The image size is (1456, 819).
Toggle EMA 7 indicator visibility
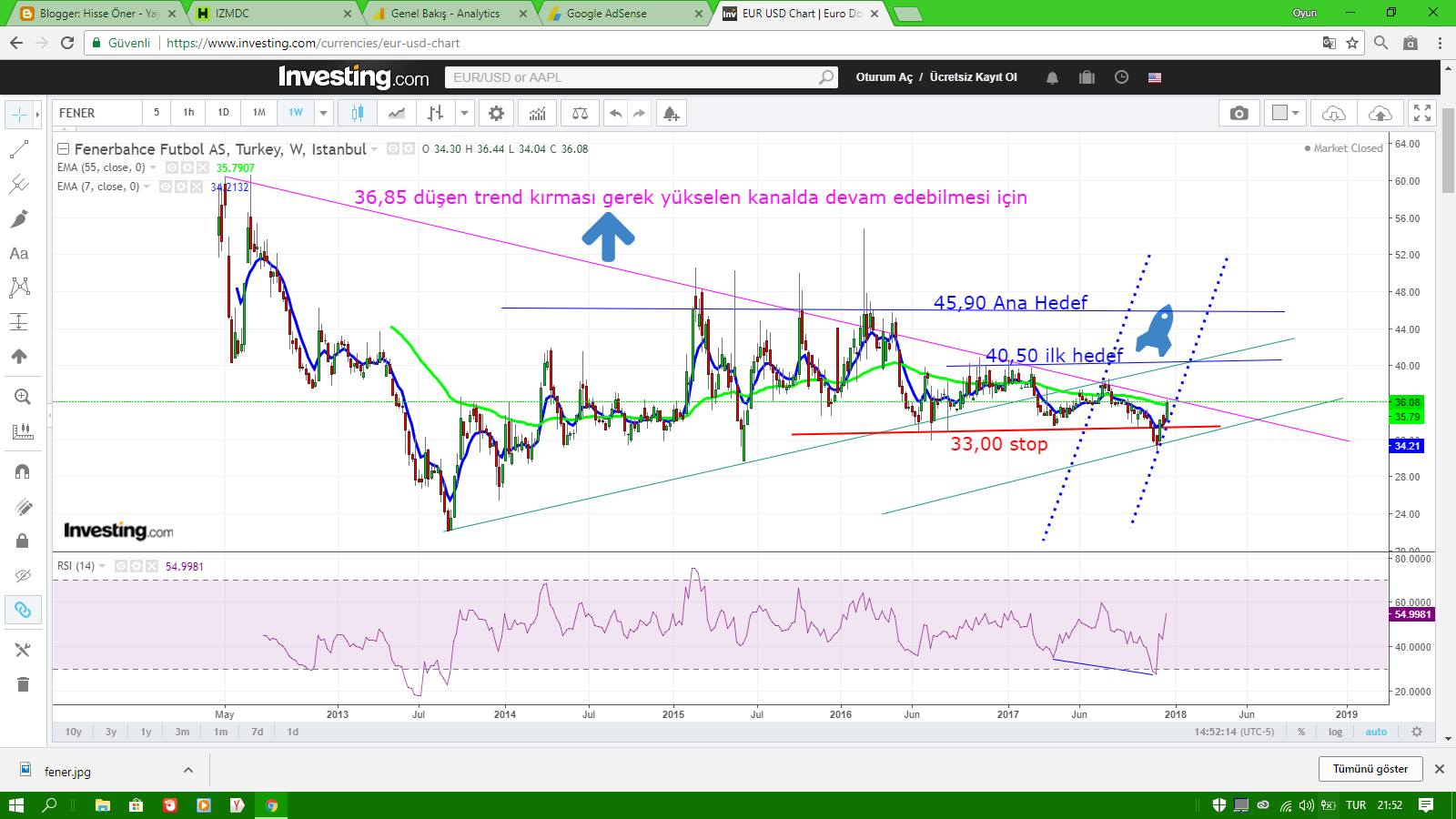167,187
